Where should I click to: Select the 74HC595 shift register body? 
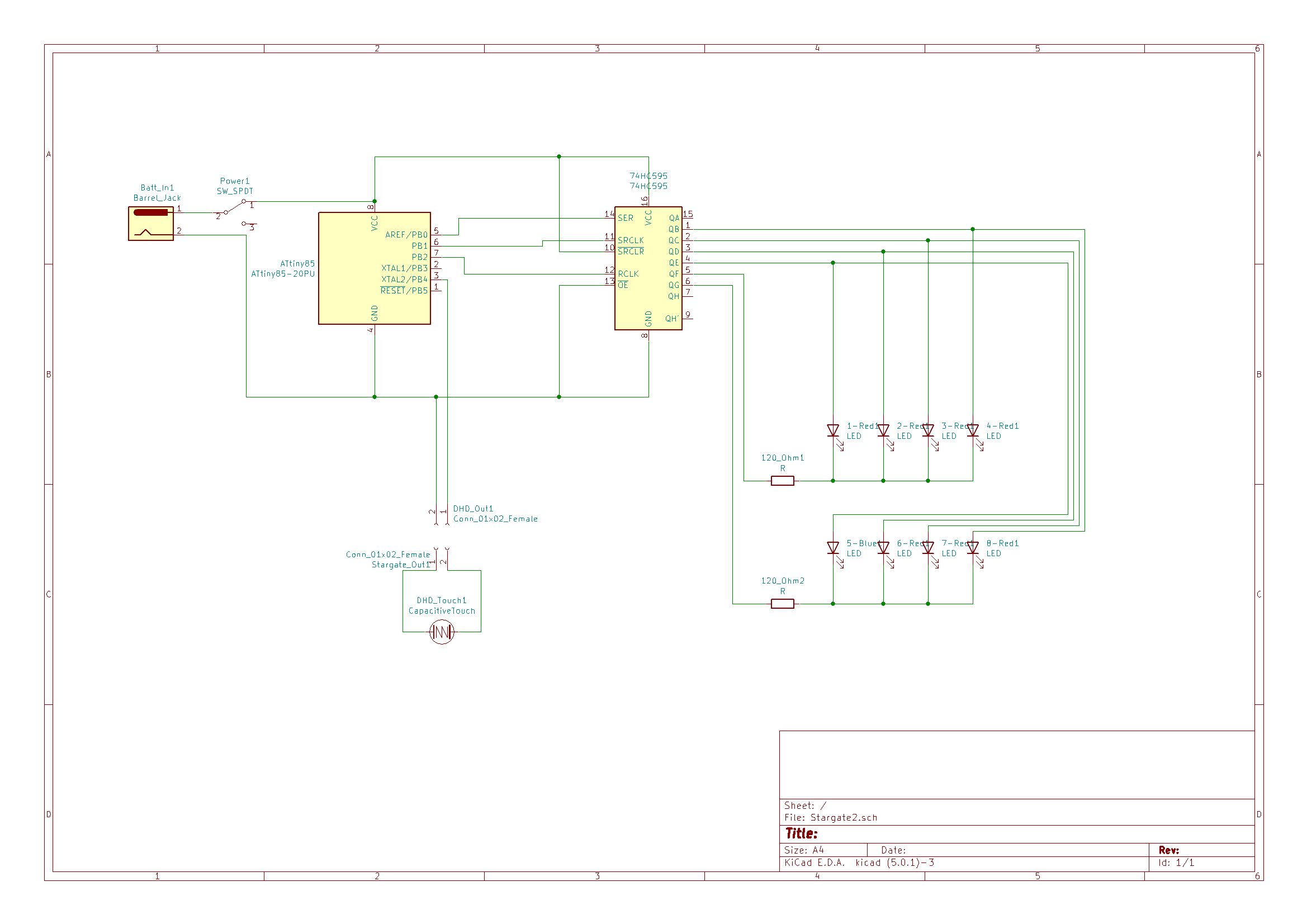point(648,268)
